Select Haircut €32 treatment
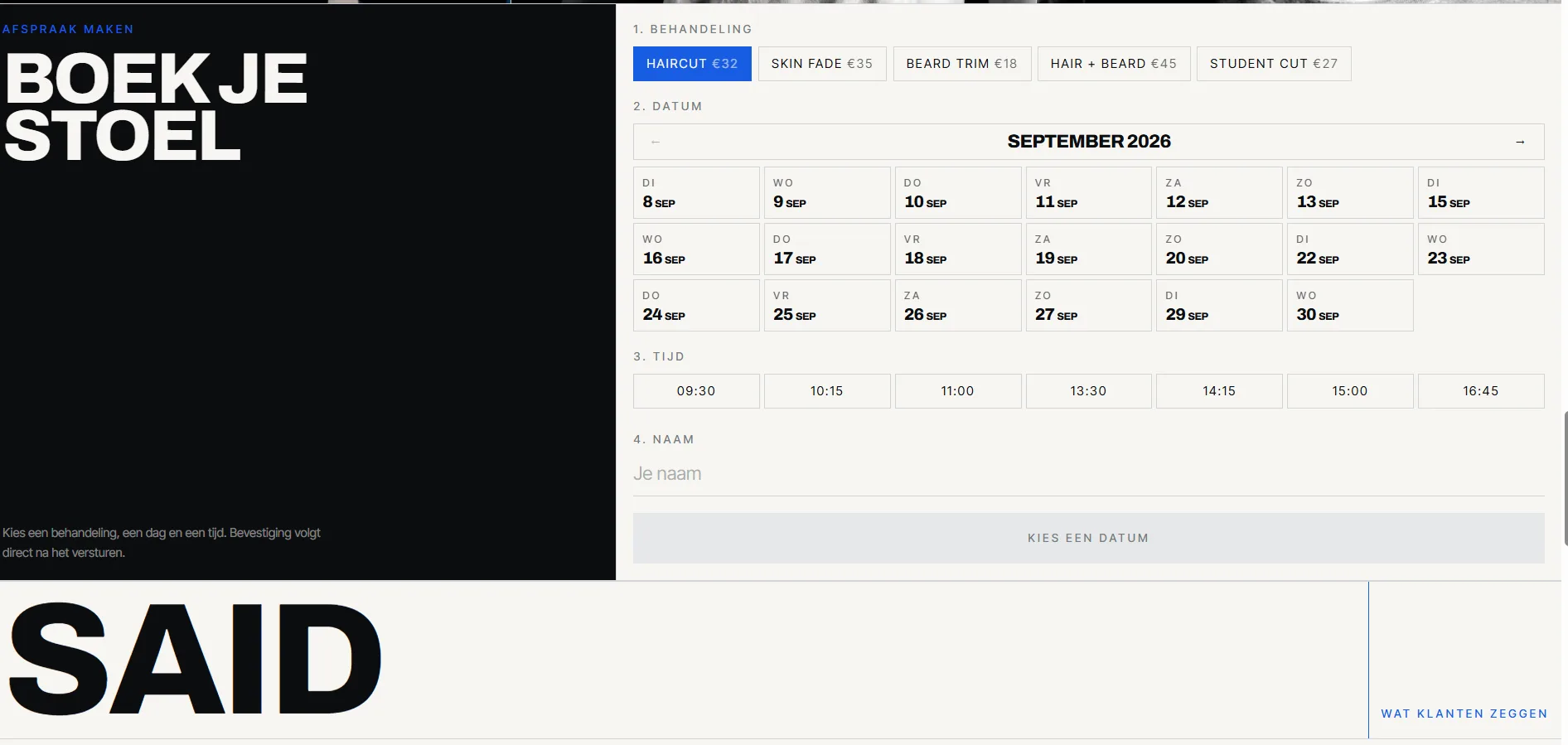The height and width of the screenshot is (745, 1568). 692,64
